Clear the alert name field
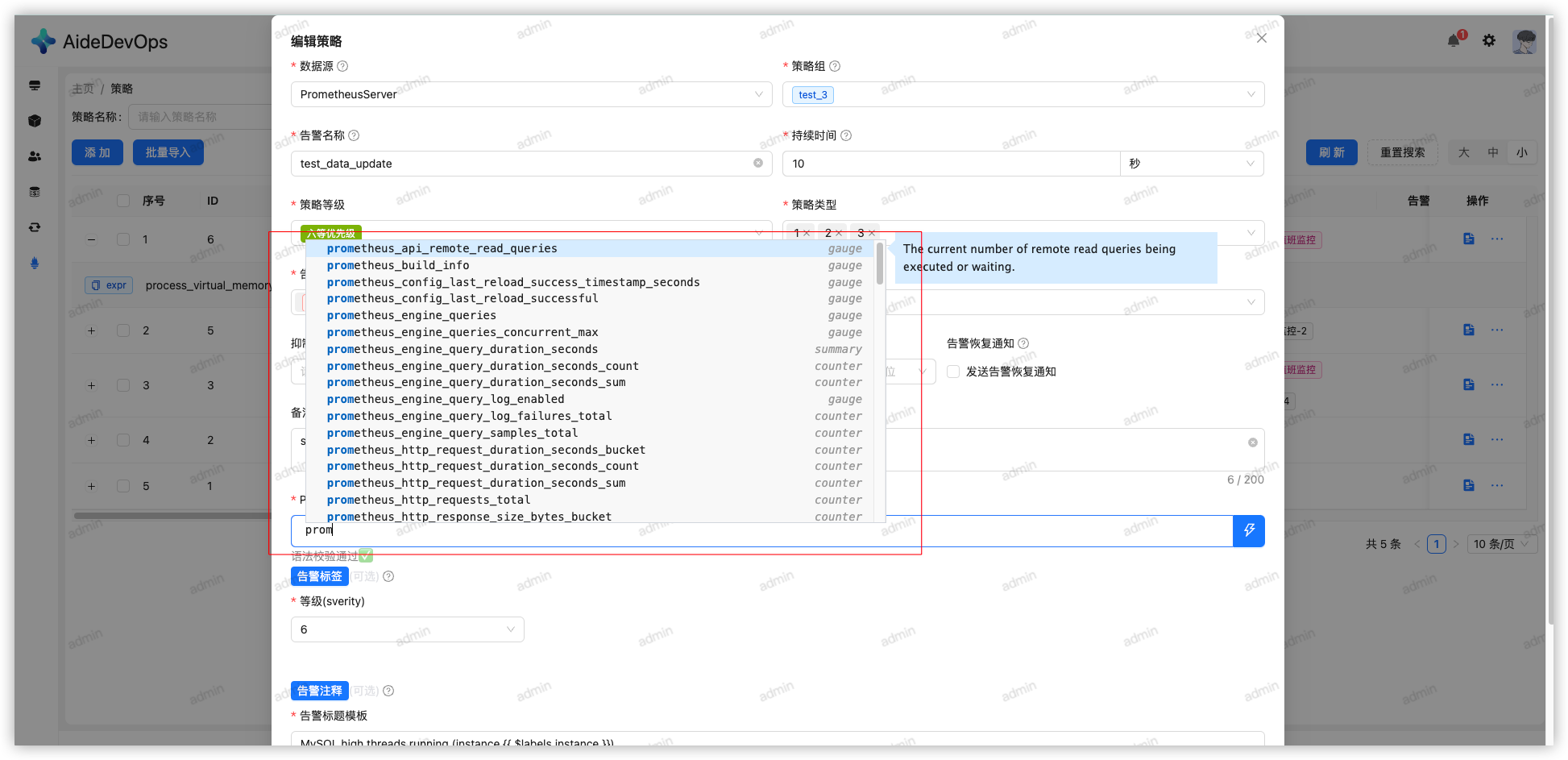This screenshot has width=1568, height=760. (758, 163)
